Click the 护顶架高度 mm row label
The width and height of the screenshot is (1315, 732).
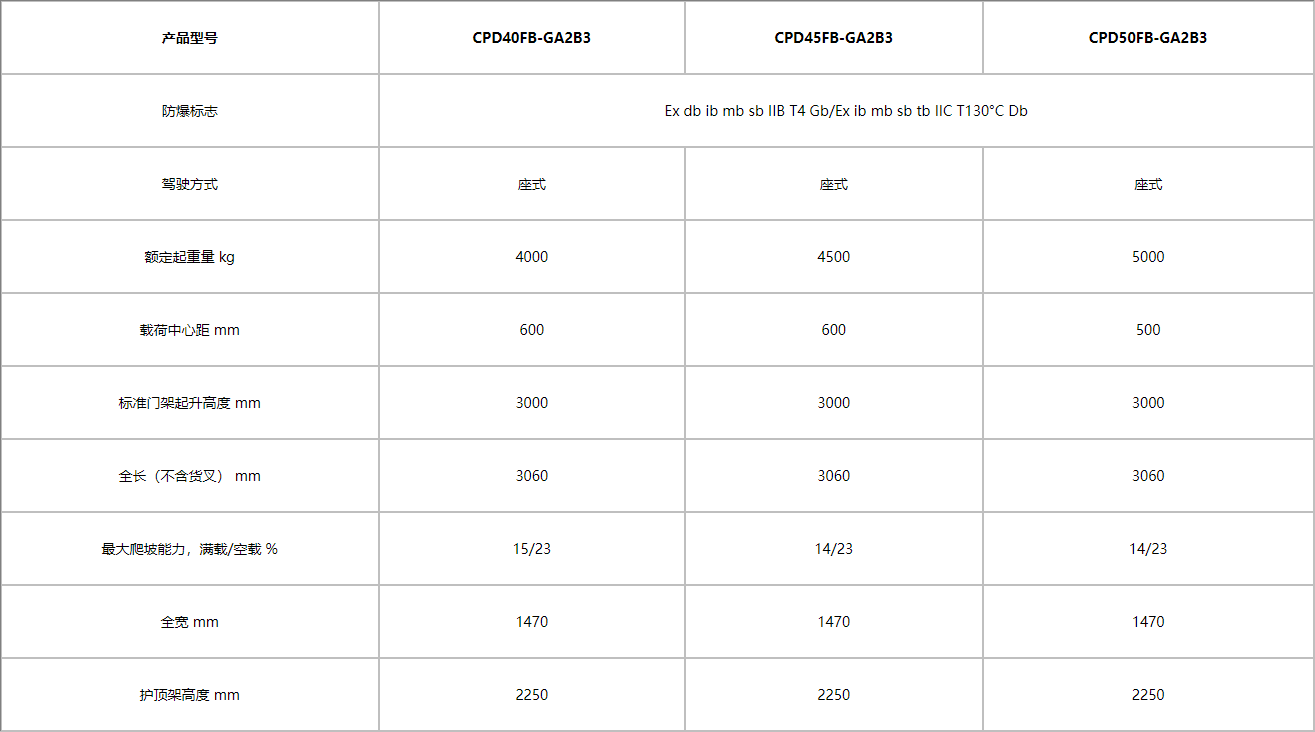(x=190, y=695)
